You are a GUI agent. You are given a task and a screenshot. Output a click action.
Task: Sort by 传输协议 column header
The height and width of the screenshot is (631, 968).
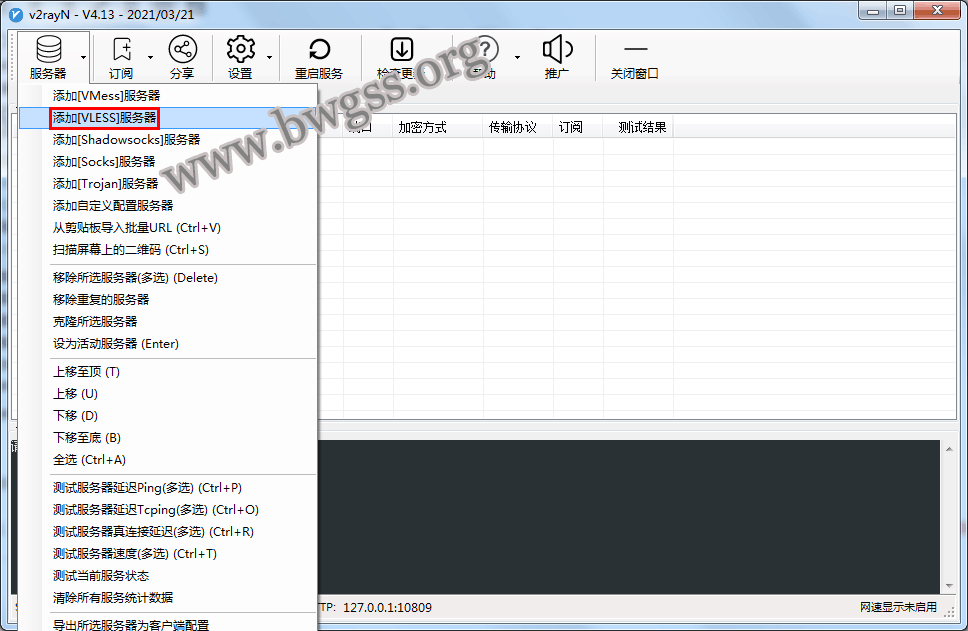coord(518,128)
